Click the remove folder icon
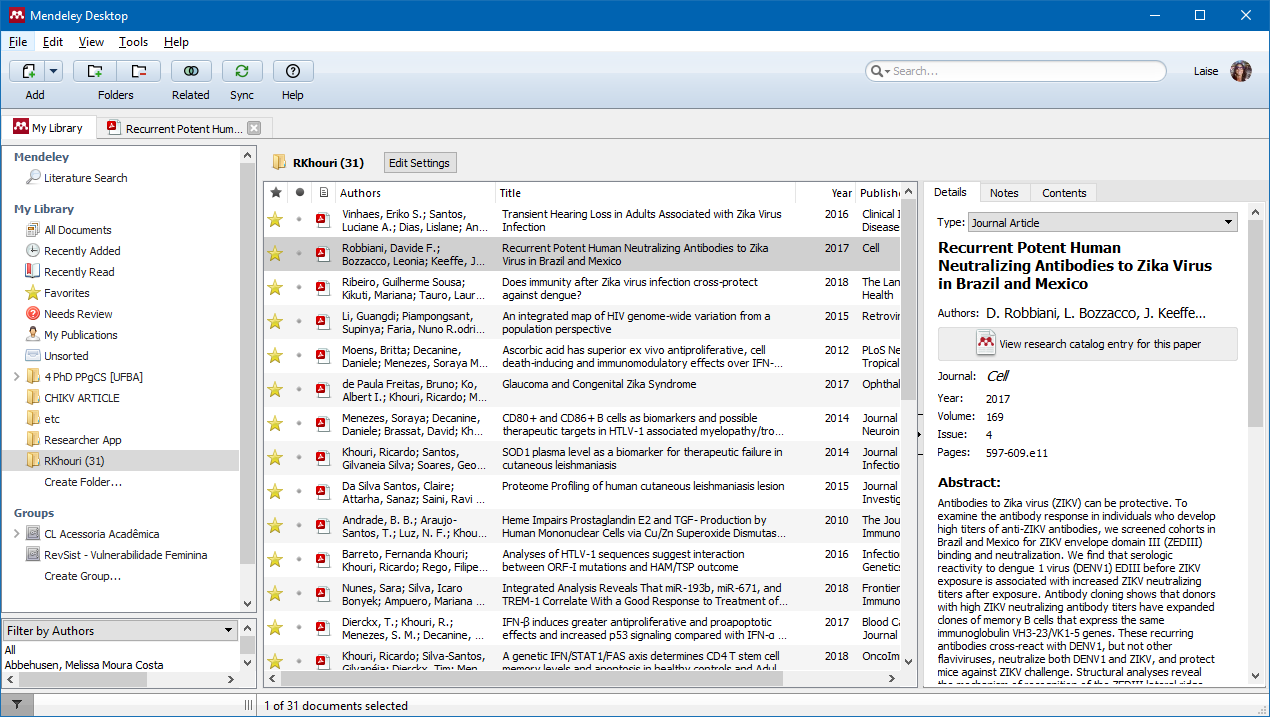 138,71
